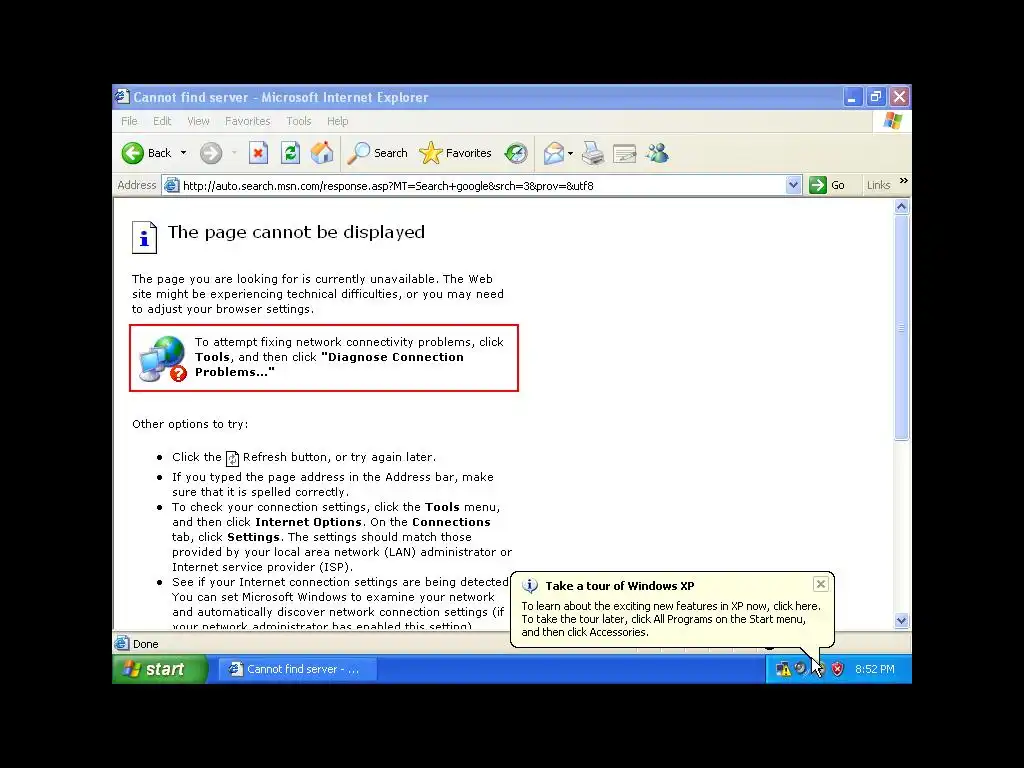This screenshot has width=1024, height=768.
Task: Open the Start menu
Action: (x=160, y=669)
